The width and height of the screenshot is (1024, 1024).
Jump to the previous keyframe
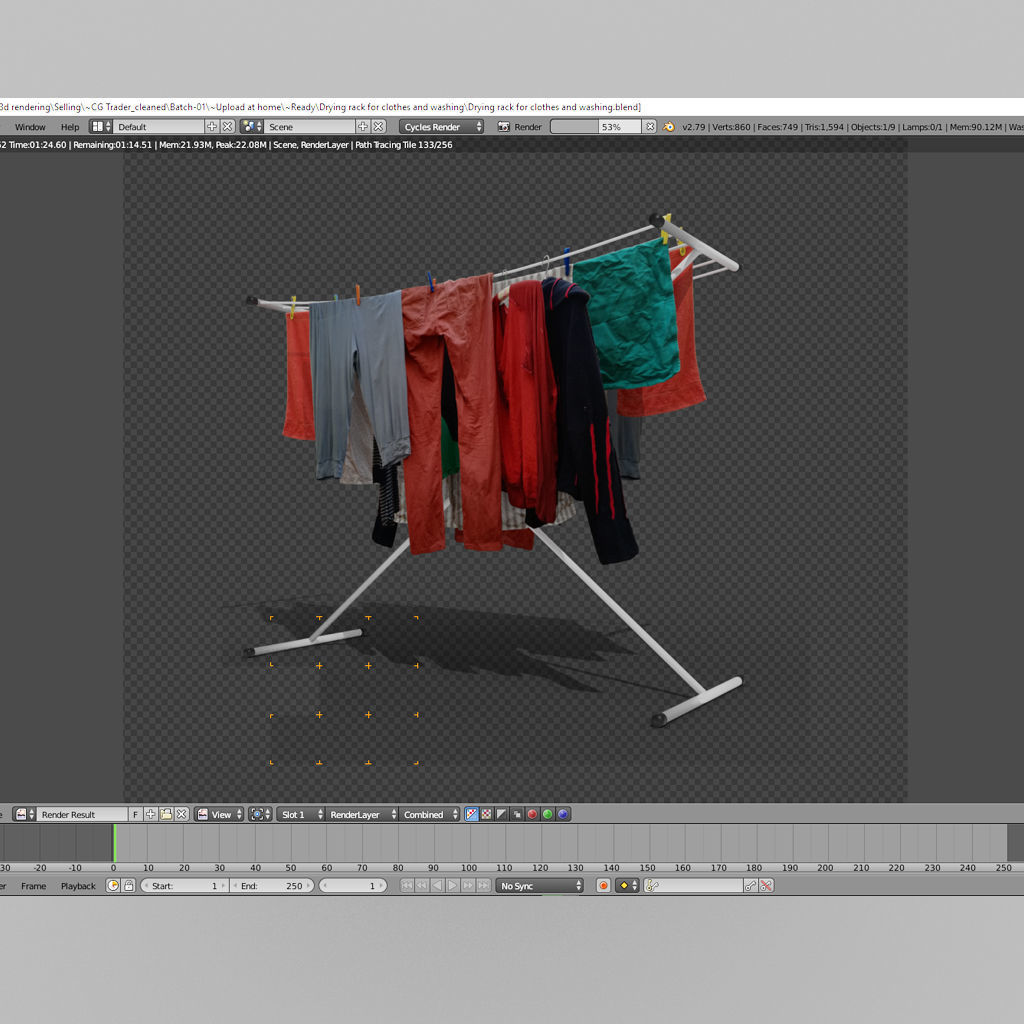422,886
